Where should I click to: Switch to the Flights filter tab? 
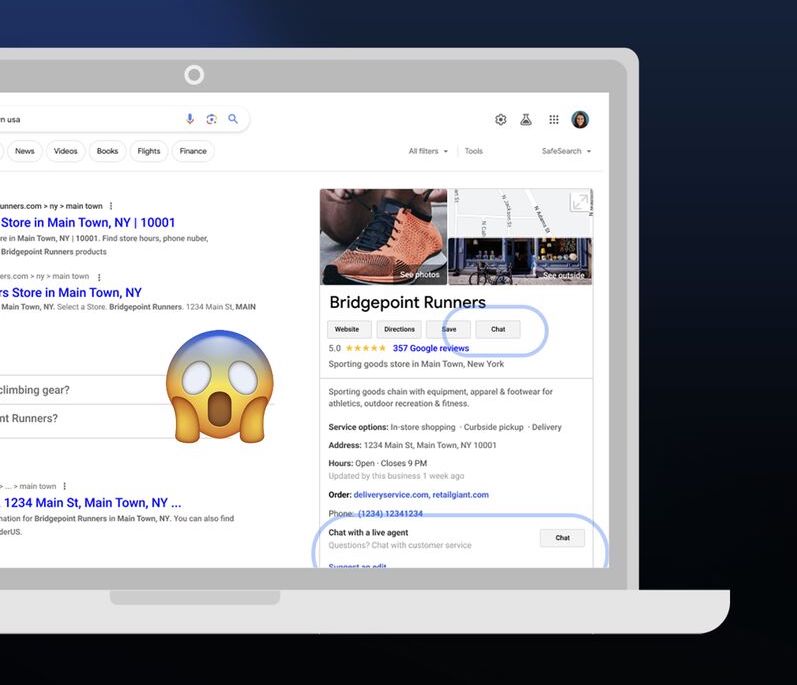point(148,151)
